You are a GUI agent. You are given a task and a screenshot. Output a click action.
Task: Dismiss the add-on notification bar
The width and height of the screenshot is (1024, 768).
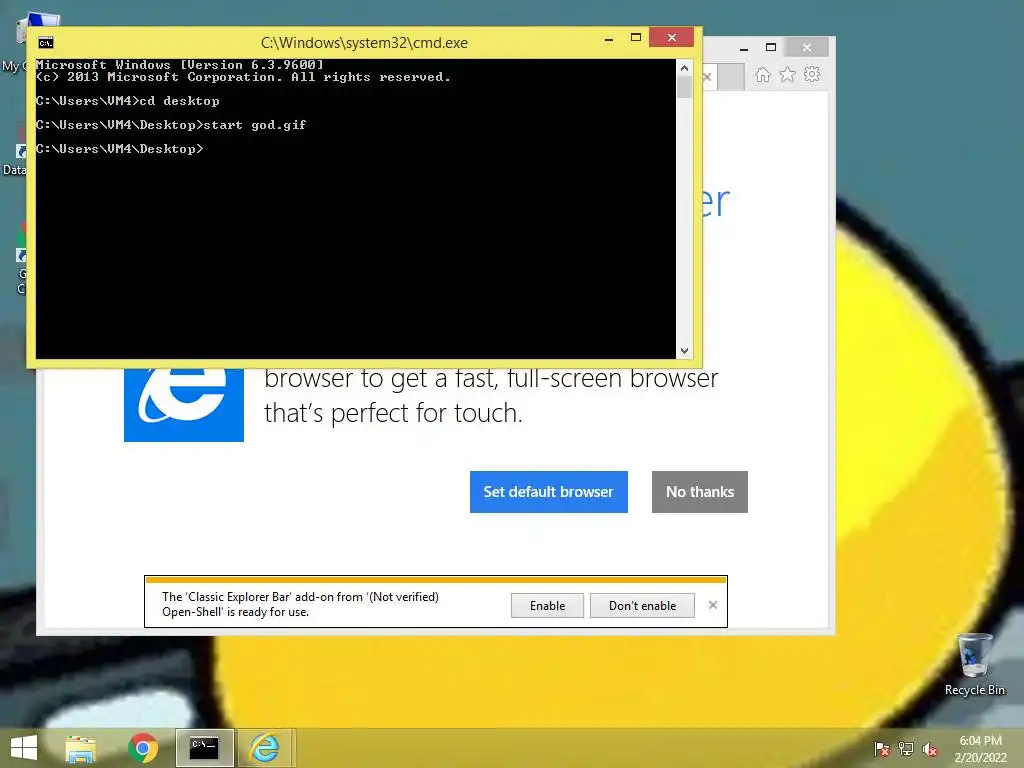(x=712, y=605)
